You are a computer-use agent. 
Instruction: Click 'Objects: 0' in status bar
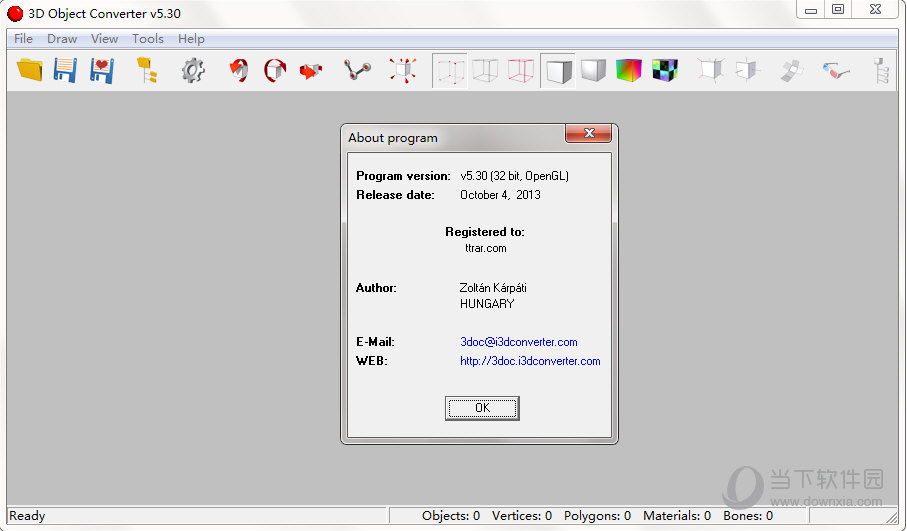coord(451,515)
